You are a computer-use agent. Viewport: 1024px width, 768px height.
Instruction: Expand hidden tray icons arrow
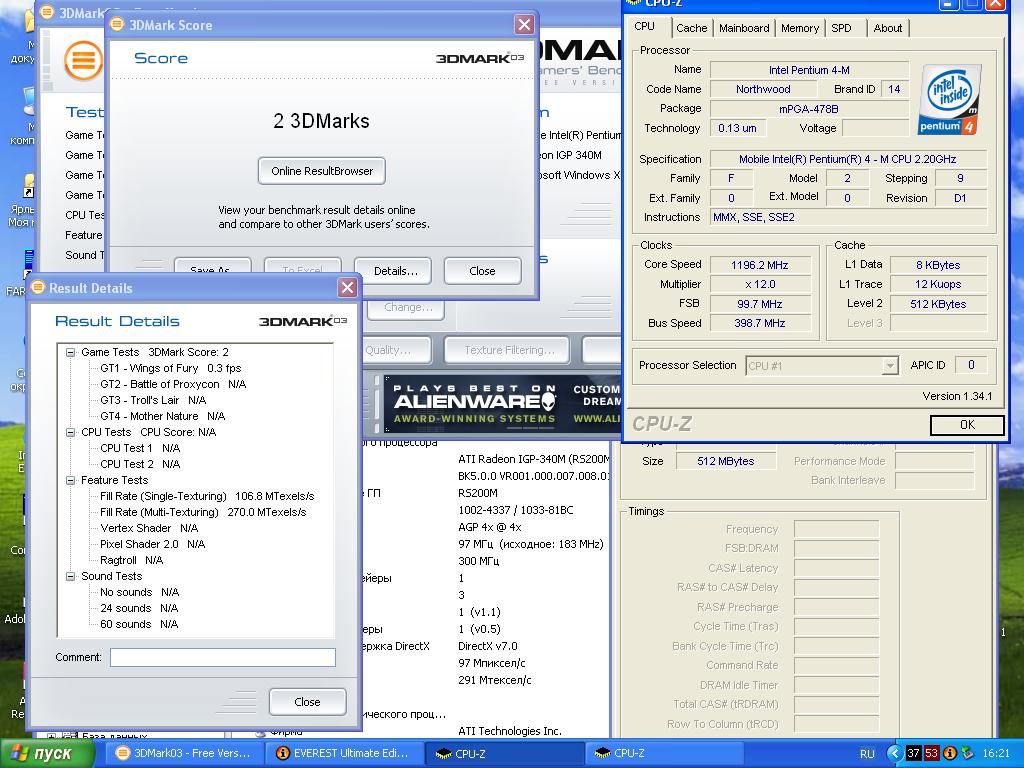[x=895, y=753]
